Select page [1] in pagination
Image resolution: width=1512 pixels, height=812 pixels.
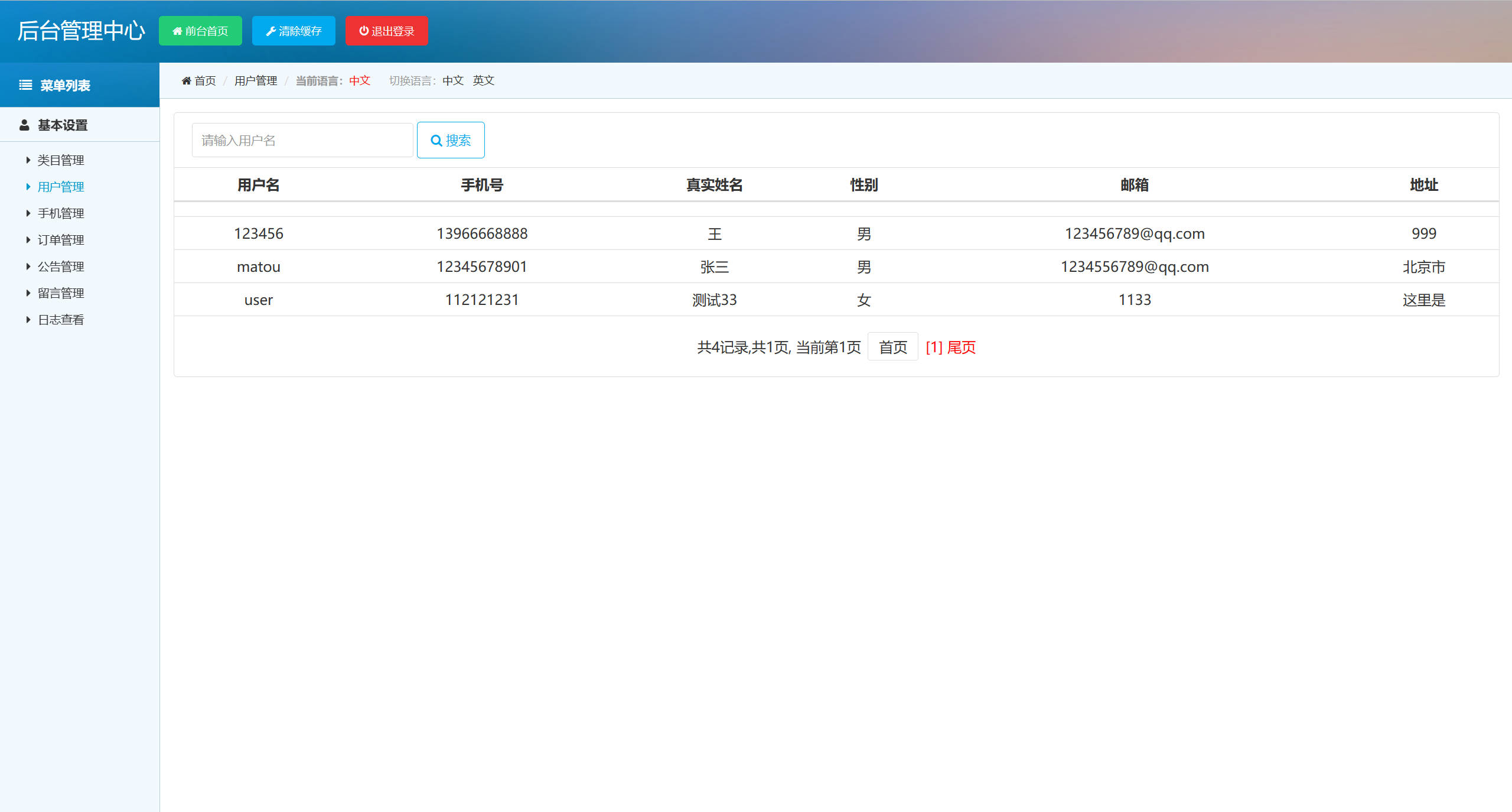click(x=933, y=347)
